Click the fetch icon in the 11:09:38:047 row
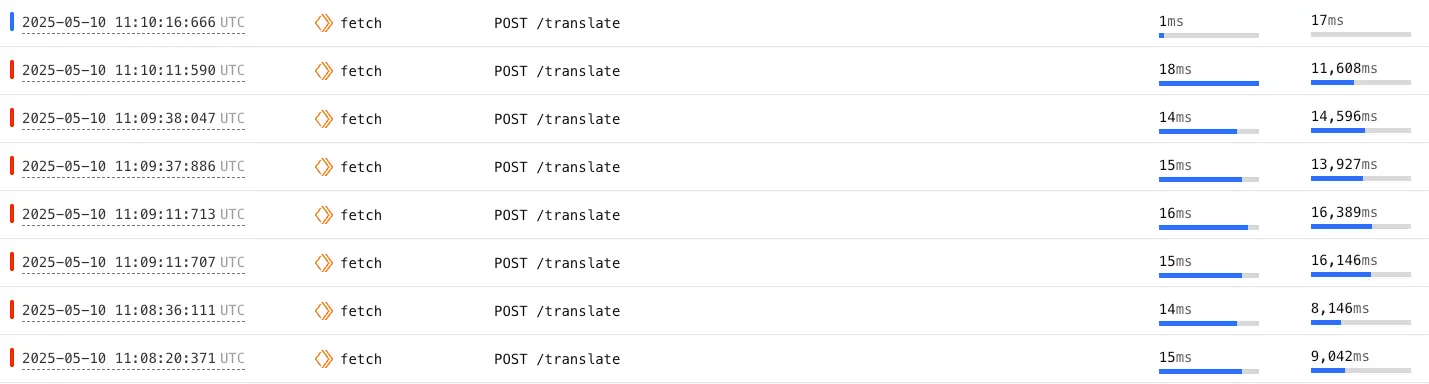This screenshot has width=1429, height=384. (x=323, y=119)
